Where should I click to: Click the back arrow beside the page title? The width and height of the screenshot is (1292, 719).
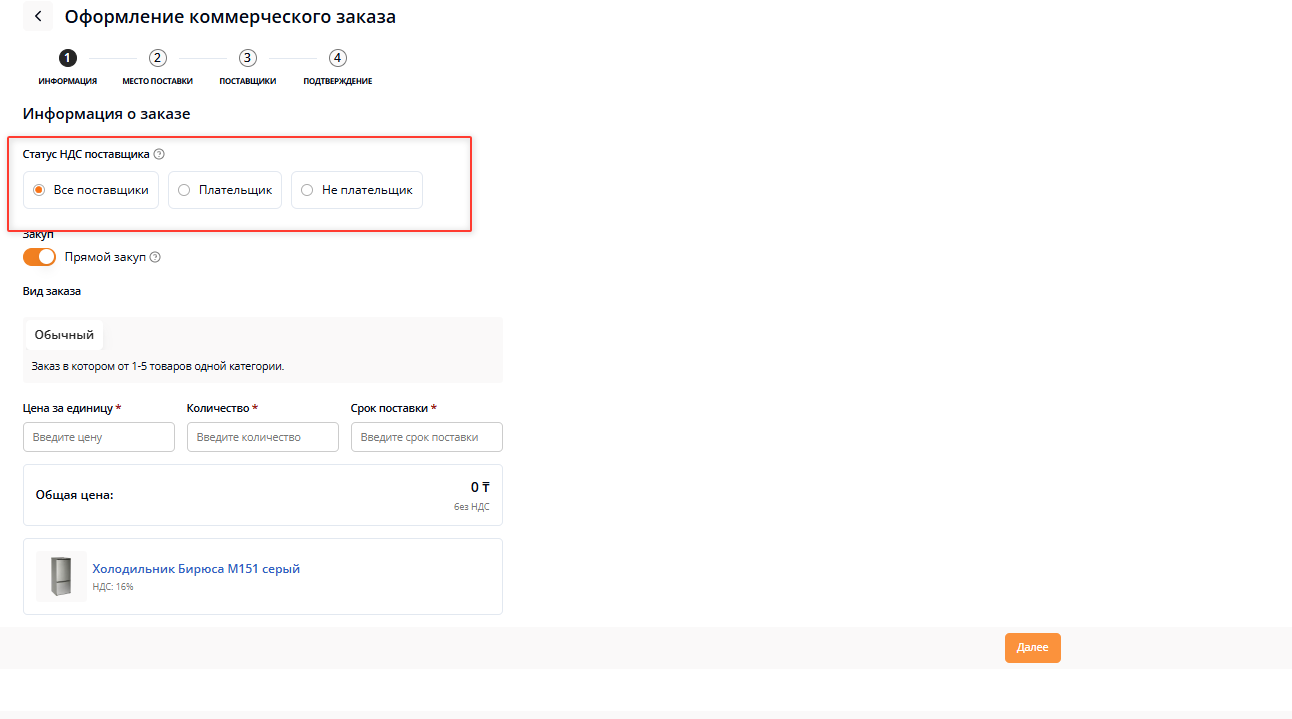pos(38,17)
